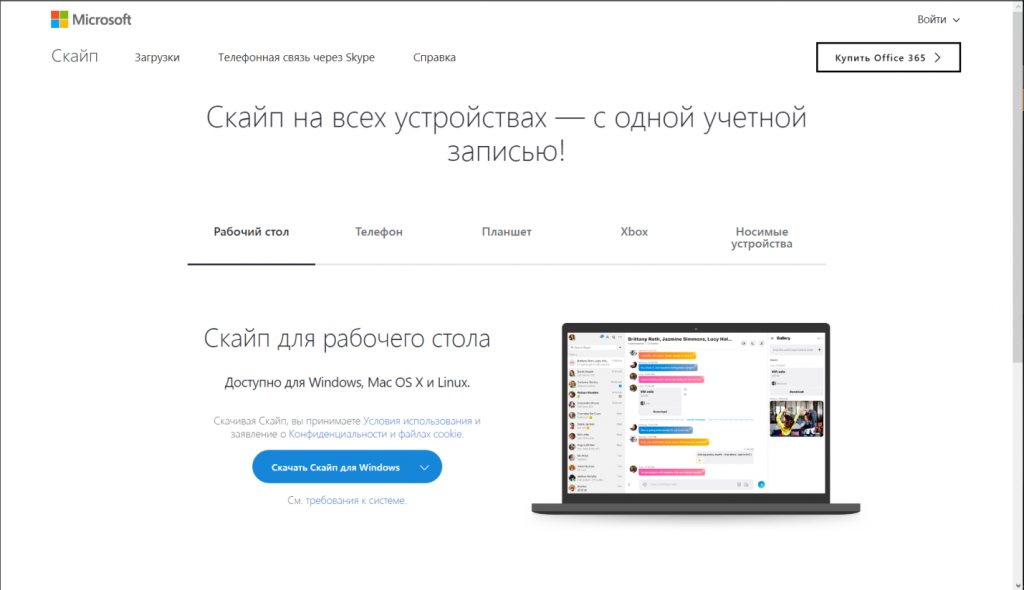Expand the Войти sign-in dropdown
Viewport: 1024px width, 590px height.
coord(938,20)
